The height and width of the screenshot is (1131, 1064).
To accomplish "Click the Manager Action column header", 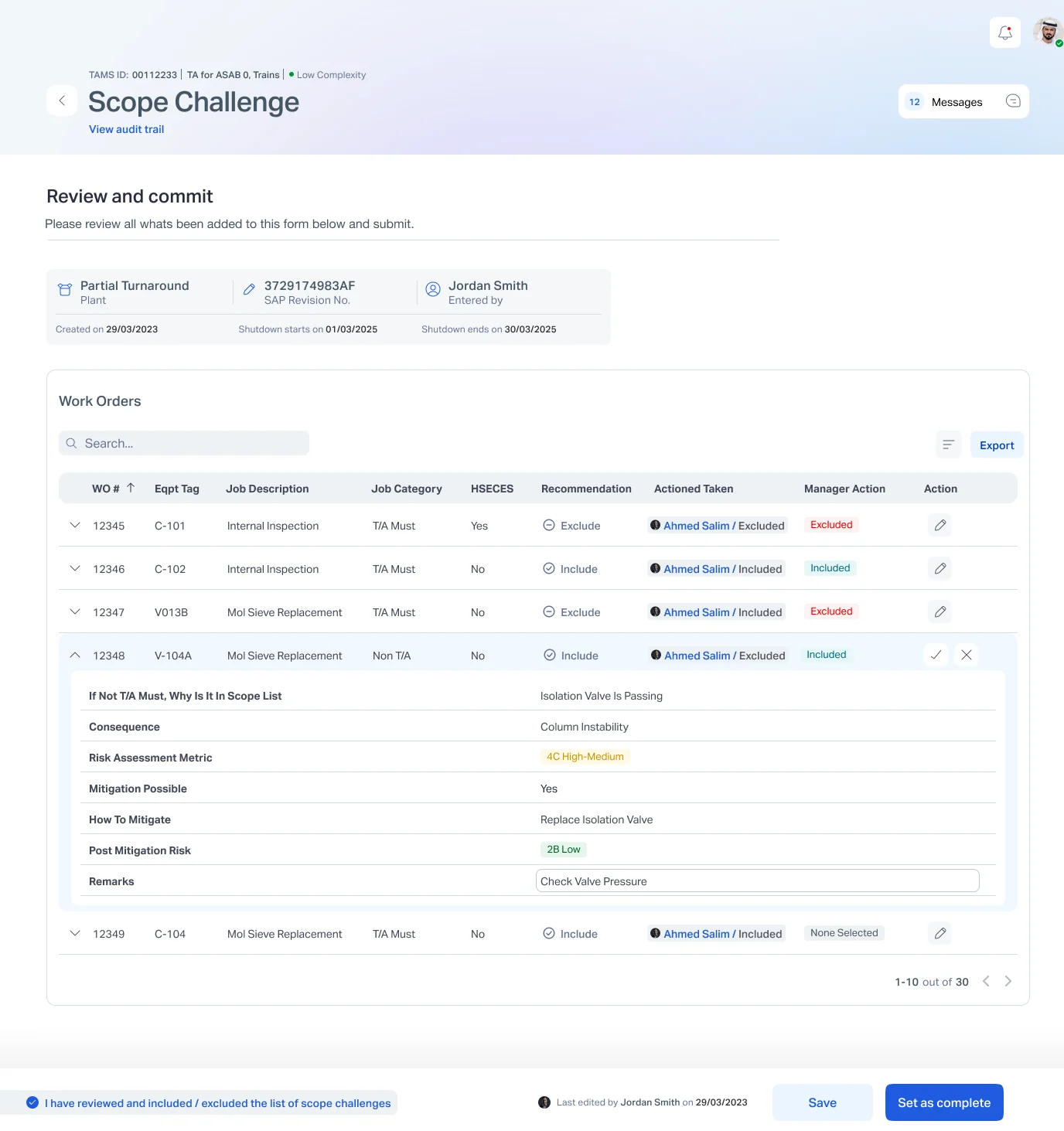I will point(844,489).
